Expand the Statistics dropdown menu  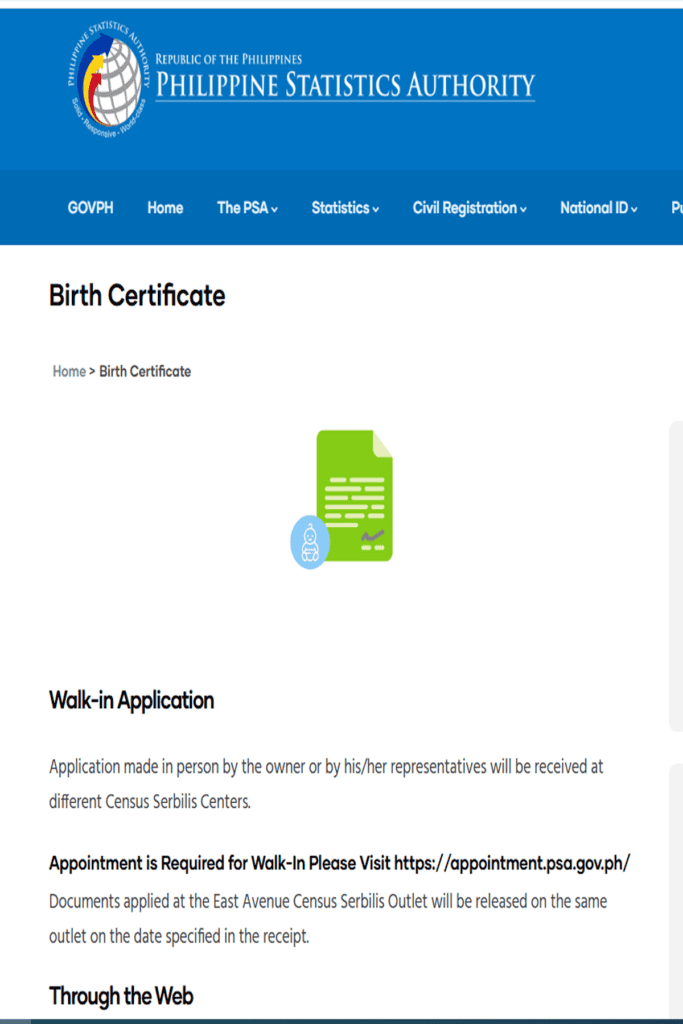pos(345,208)
